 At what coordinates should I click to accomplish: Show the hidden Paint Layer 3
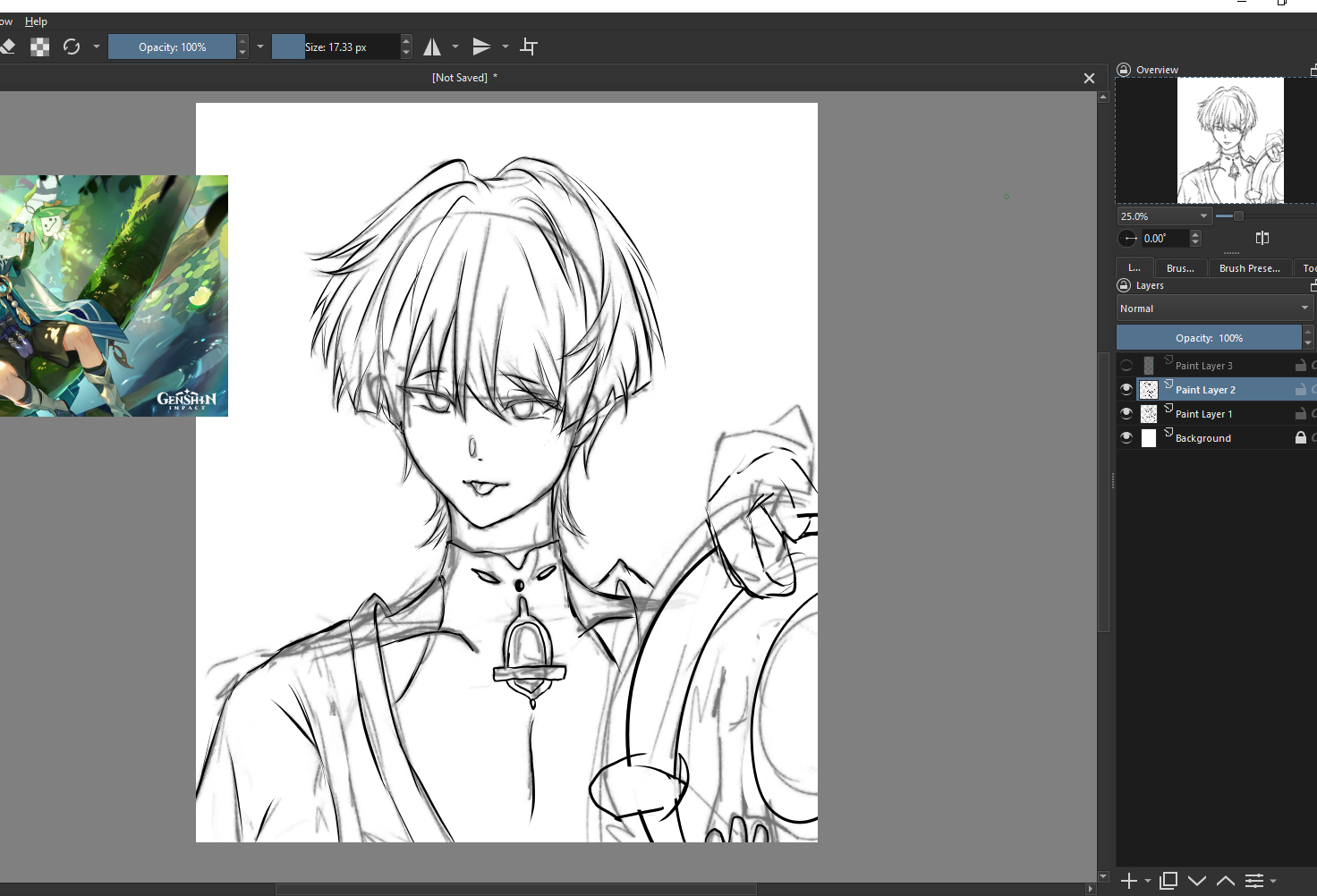[x=1126, y=366]
